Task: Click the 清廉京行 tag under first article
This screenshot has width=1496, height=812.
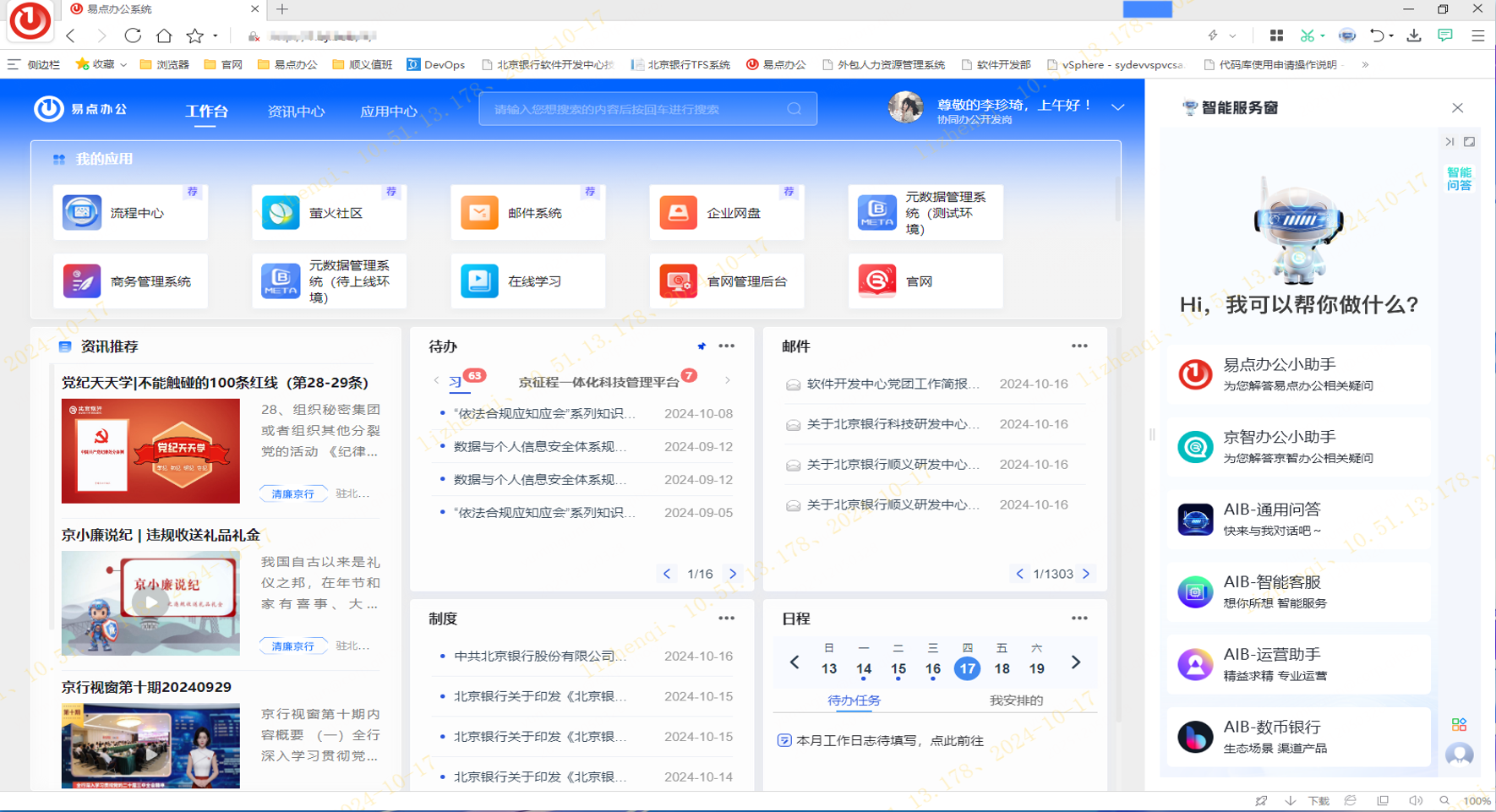Action: 292,493
